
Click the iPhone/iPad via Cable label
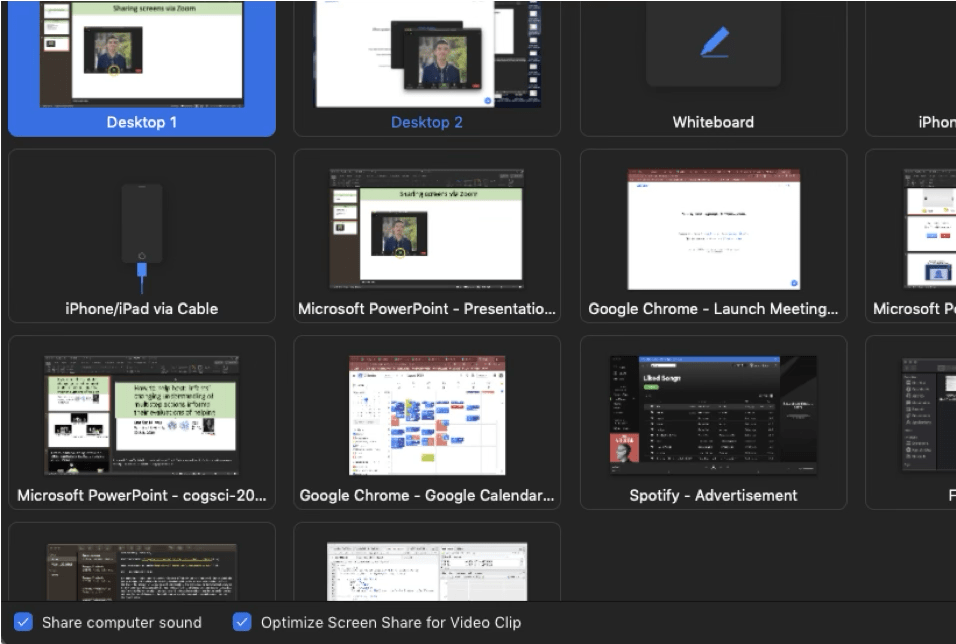click(141, 309)
